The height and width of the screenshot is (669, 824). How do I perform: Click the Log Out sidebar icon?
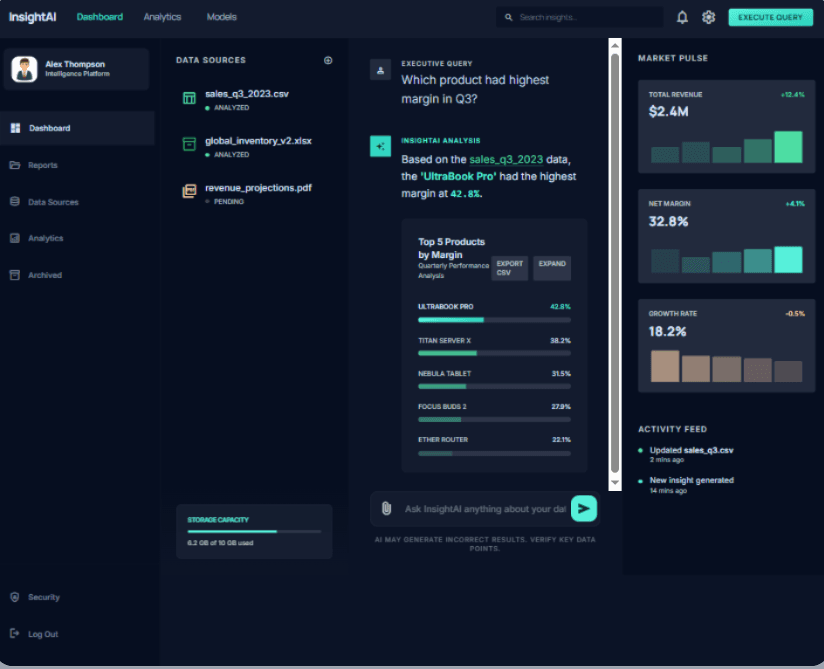(14, 634)
